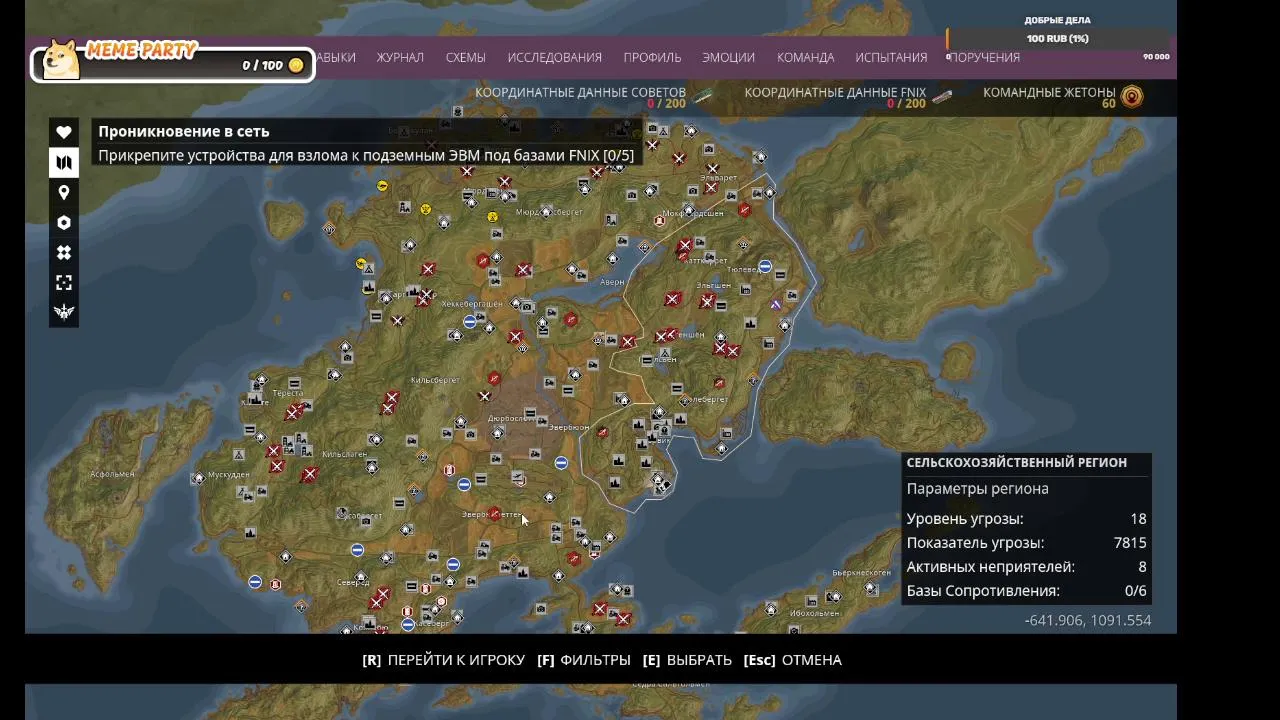Click the Бьеркнескоген label on map
This screenshot has width=1280, height=720.
pyautogui.click(x=861, y=573)
